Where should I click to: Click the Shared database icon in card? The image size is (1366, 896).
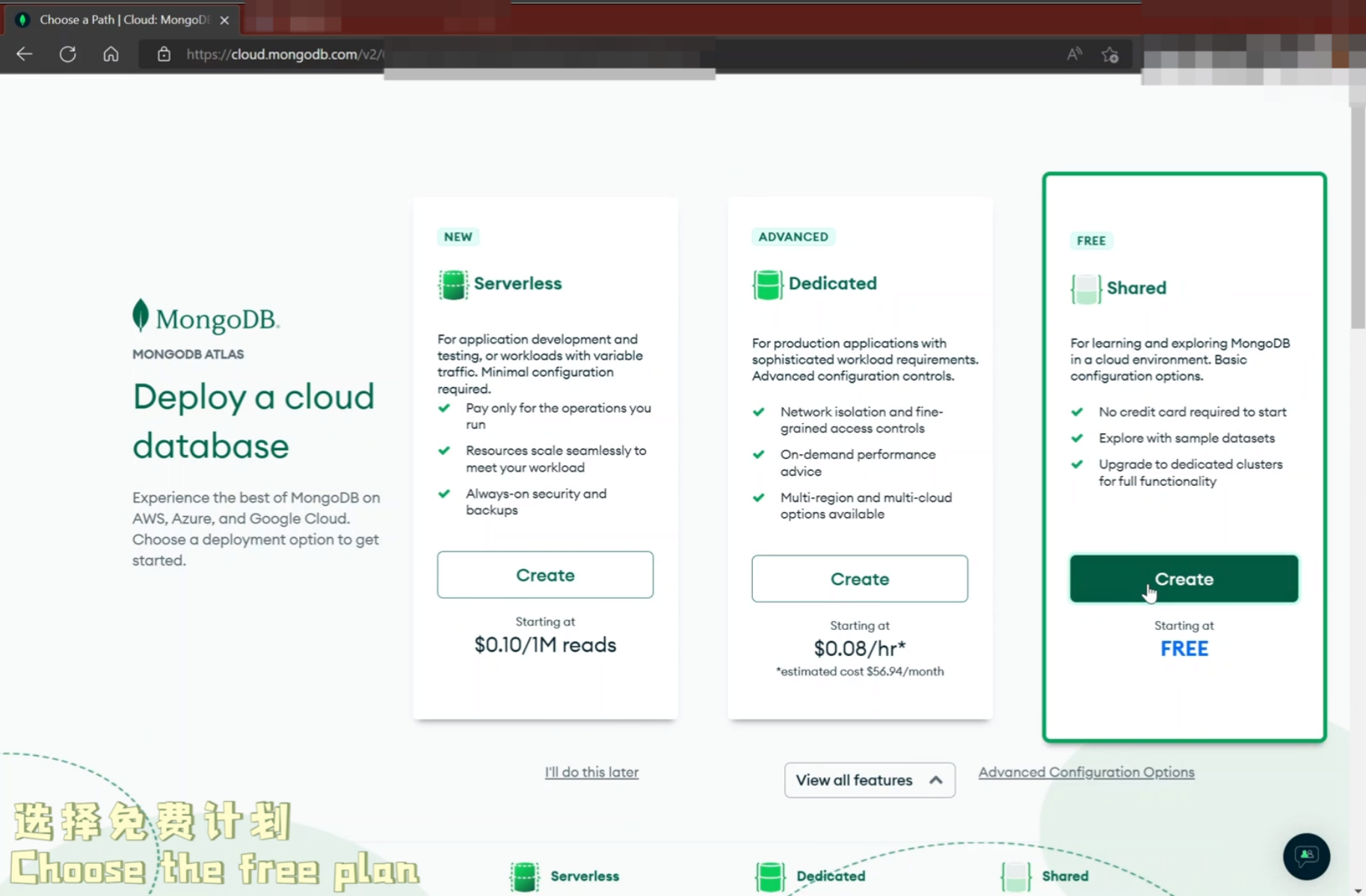click(1086, 288)
